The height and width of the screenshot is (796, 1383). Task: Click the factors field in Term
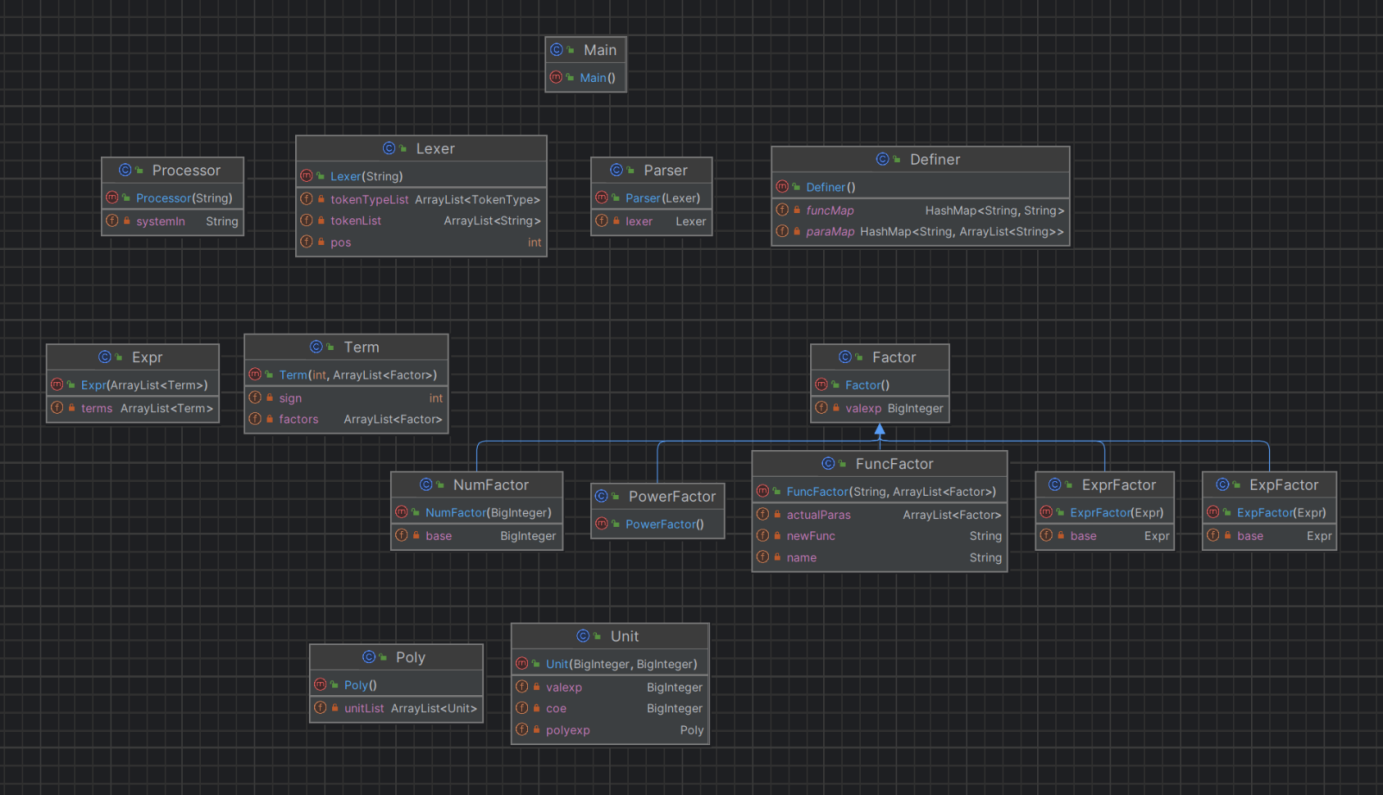coord(346,420)
